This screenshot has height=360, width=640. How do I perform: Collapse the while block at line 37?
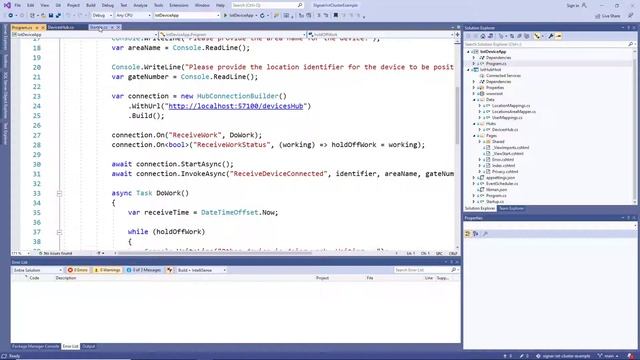[59, 232]
